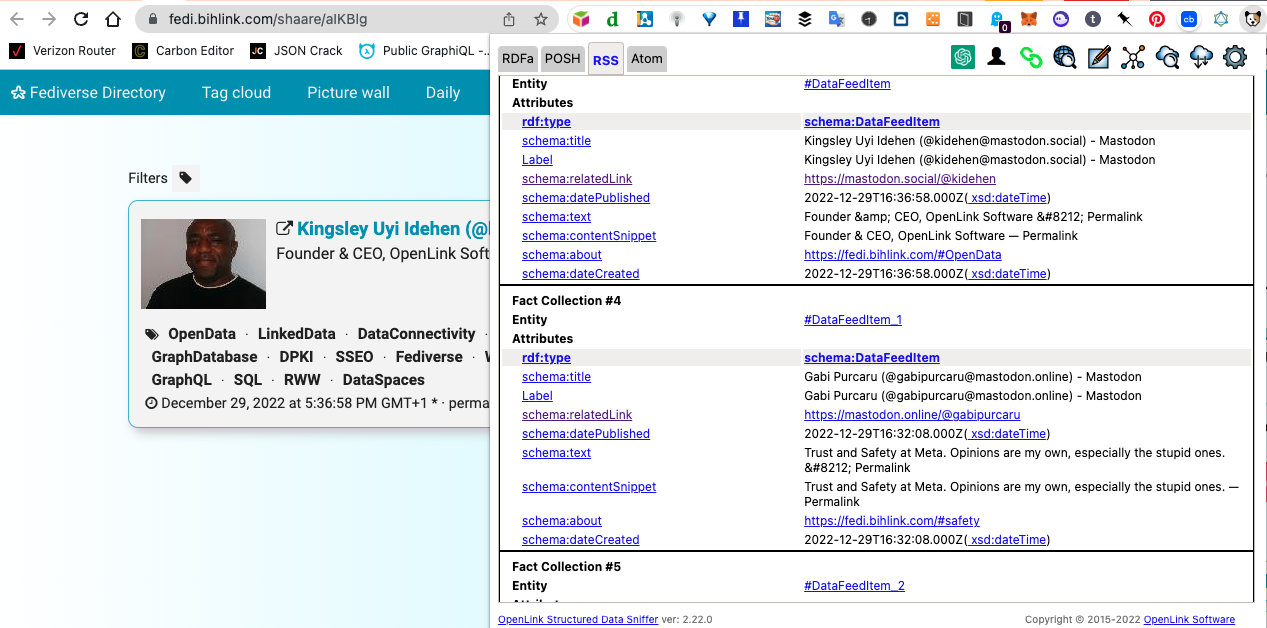1267x628 pixels.
Task: Click the colorful cube extension icon
Action: point(580,19)
